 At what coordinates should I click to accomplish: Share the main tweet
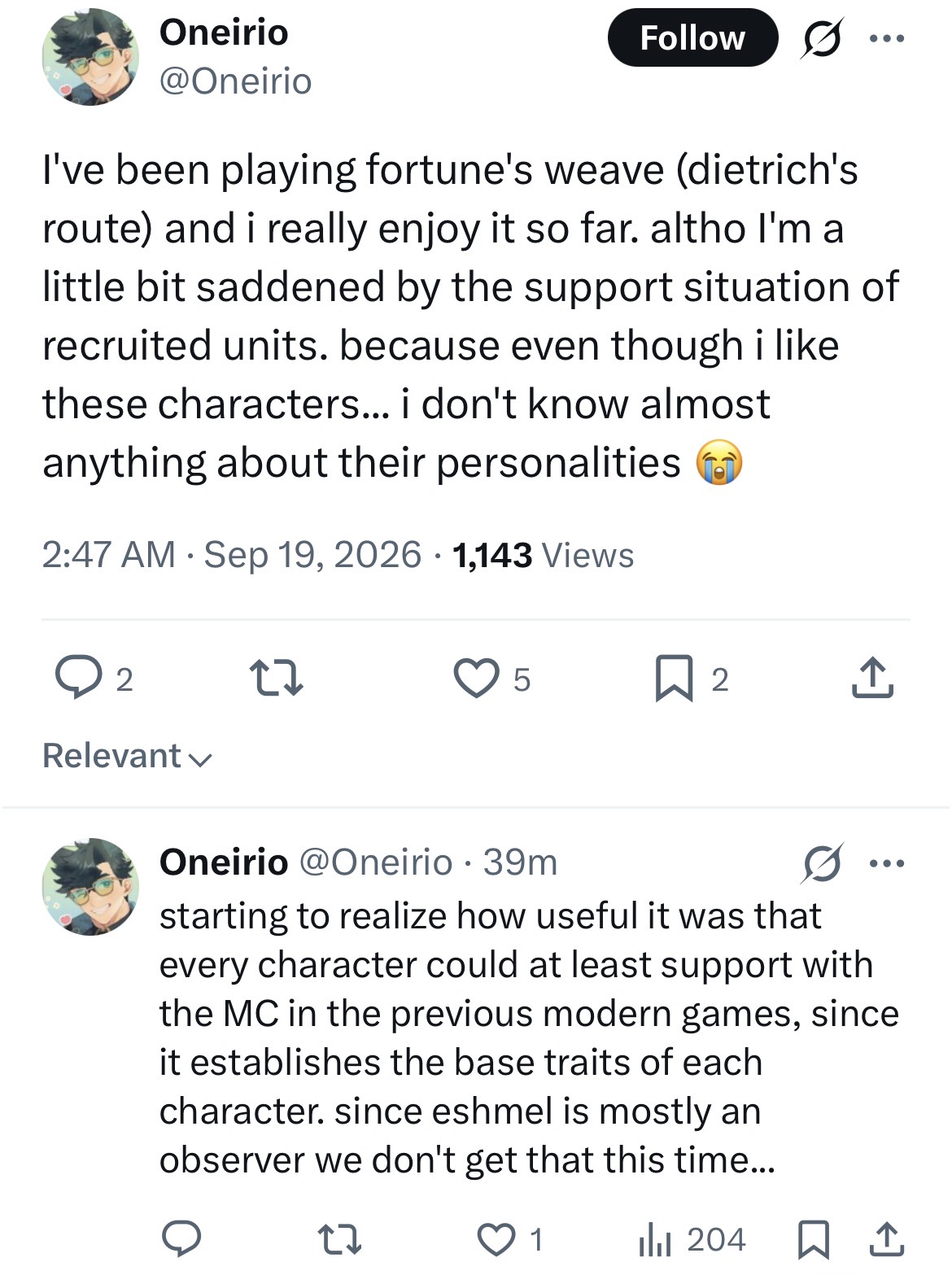(x=872, y=678)
